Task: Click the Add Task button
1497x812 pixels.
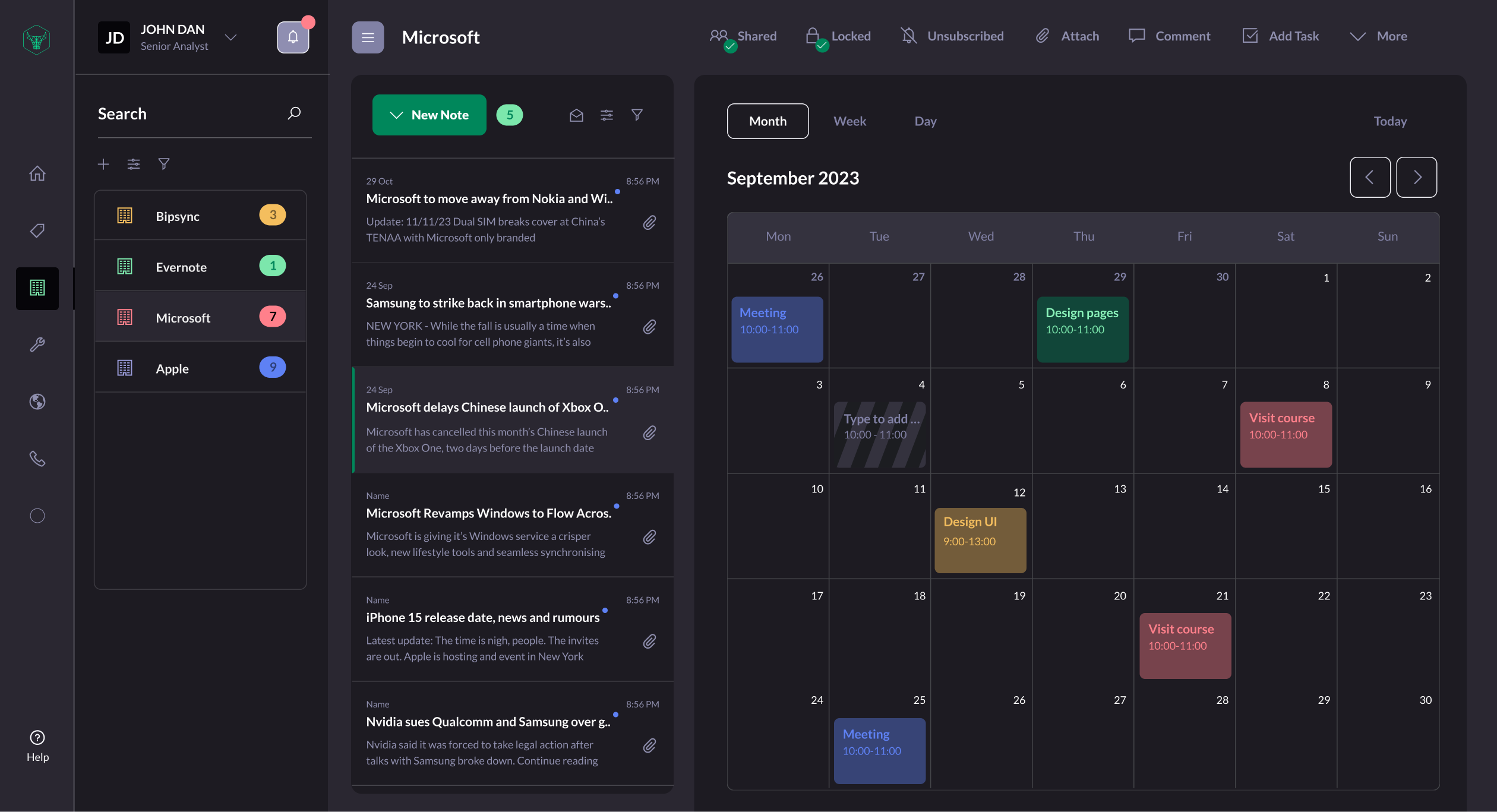Action: [x=1280, y=36]
